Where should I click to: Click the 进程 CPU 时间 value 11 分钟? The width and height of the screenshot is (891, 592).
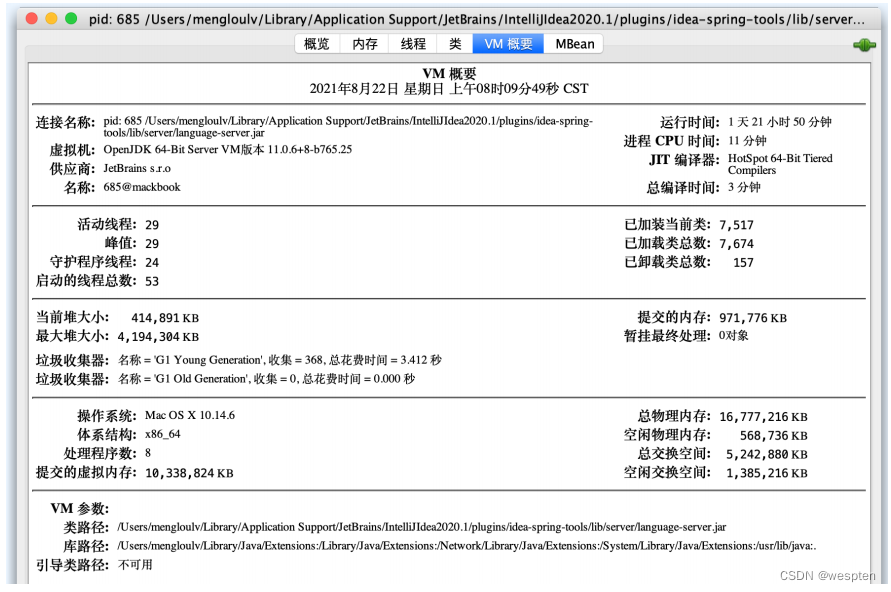(x=747, y=140)
